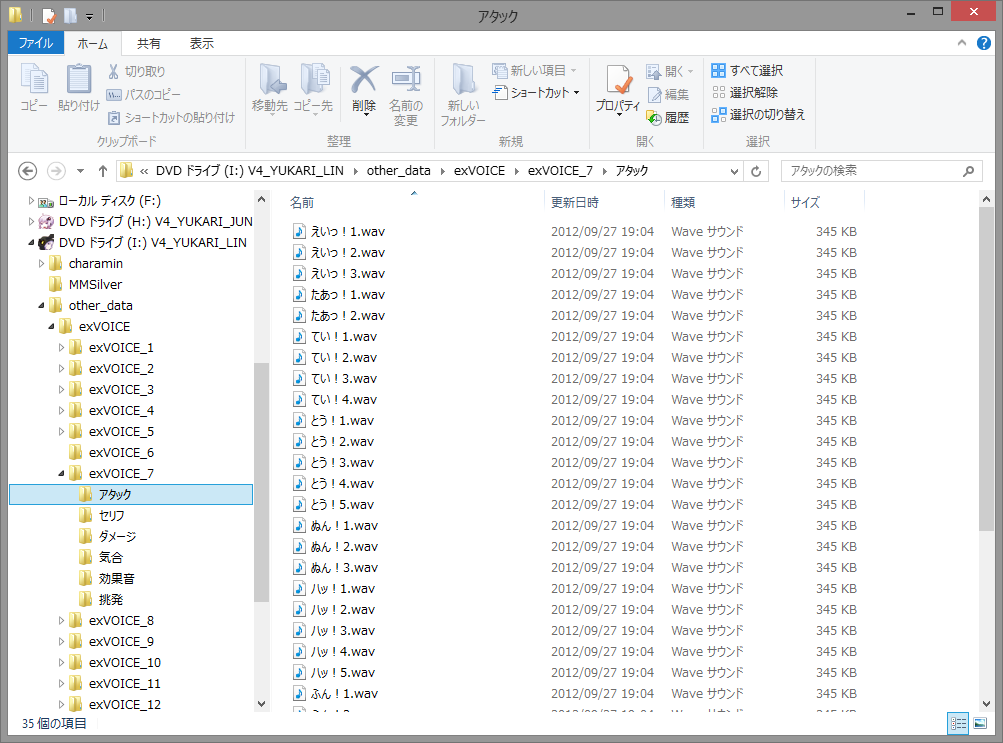Image resolution: width=1003 pixels, height=743 pixels.
Task: Switch to details view in status bar
Action: [x=958, y=722]
